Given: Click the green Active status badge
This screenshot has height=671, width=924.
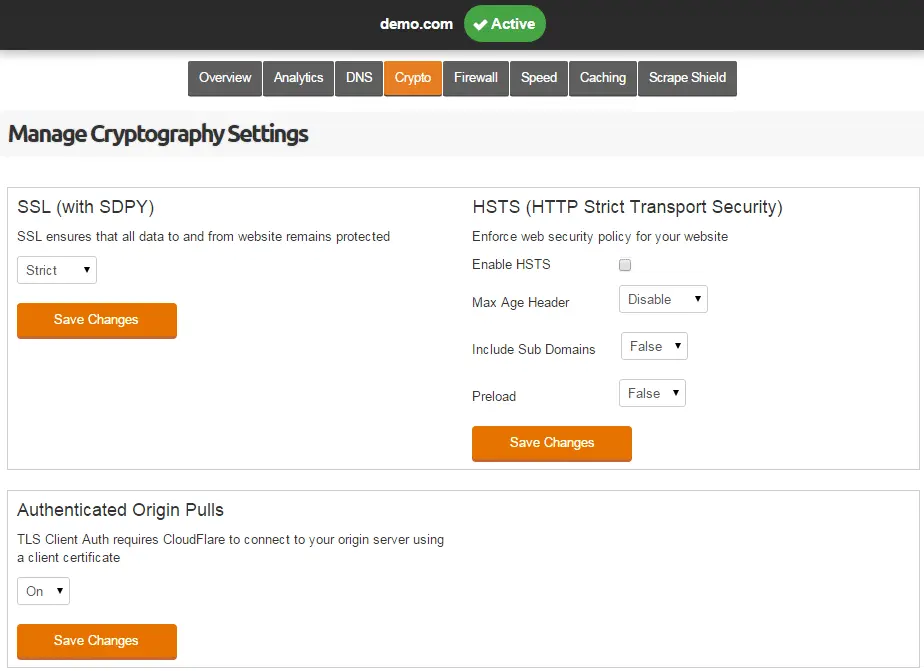Looking at the screenshot, I should 504,24.
